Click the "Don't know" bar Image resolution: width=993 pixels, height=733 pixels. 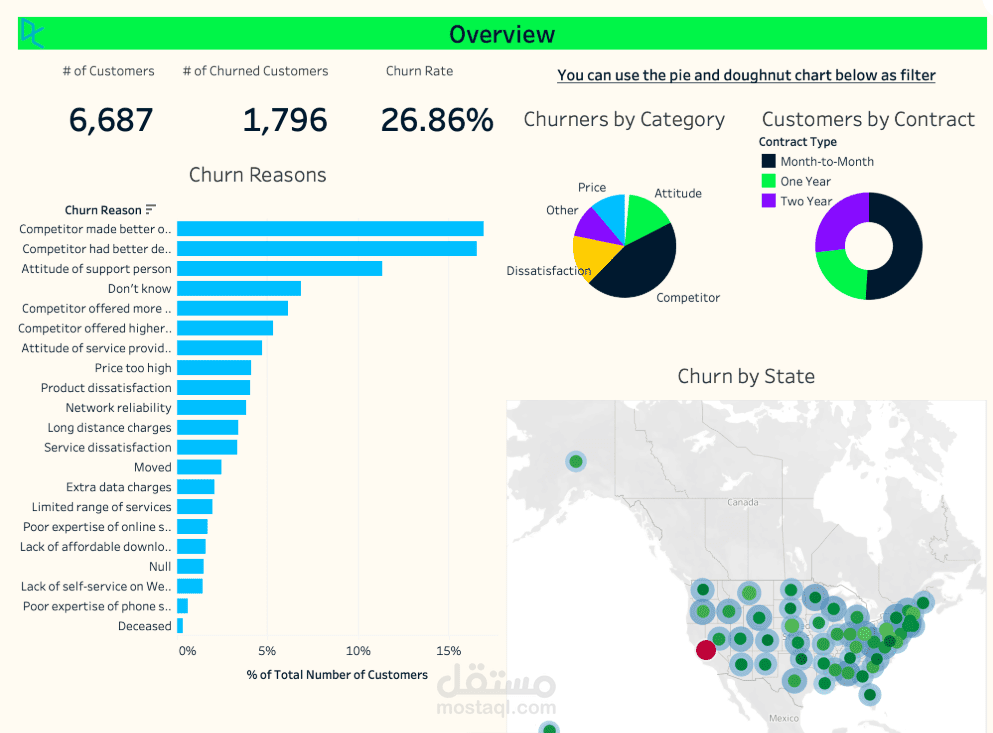(239, 288)
